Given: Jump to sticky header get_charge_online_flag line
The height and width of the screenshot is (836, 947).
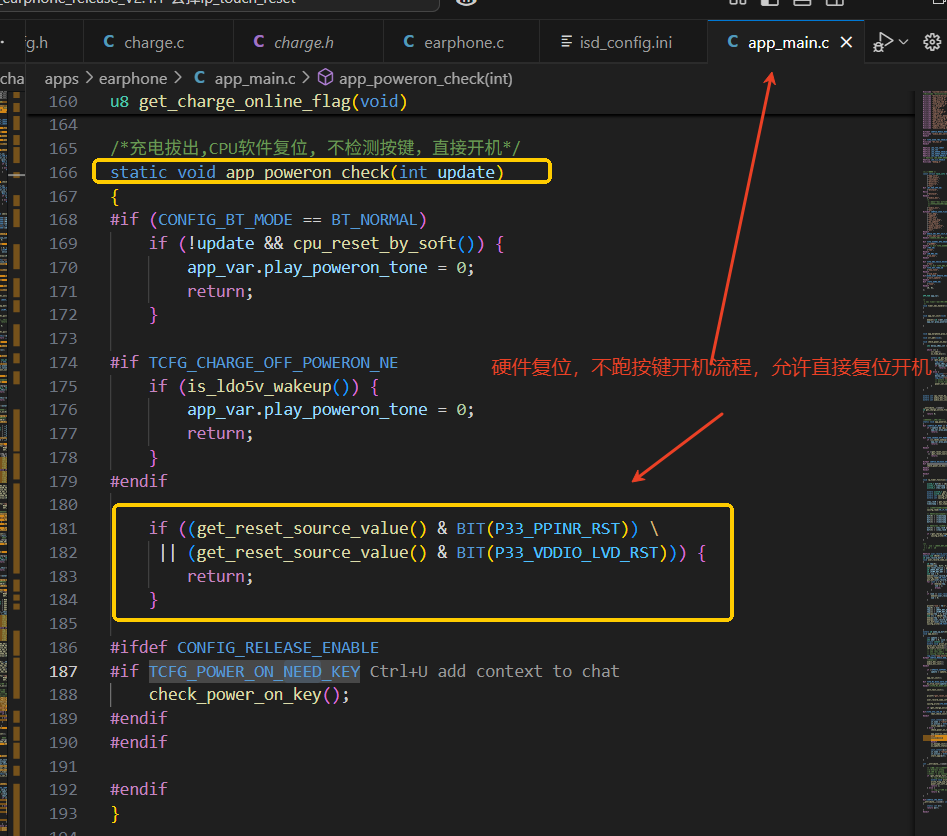Looking at the screenshot, I should point(258,101).
